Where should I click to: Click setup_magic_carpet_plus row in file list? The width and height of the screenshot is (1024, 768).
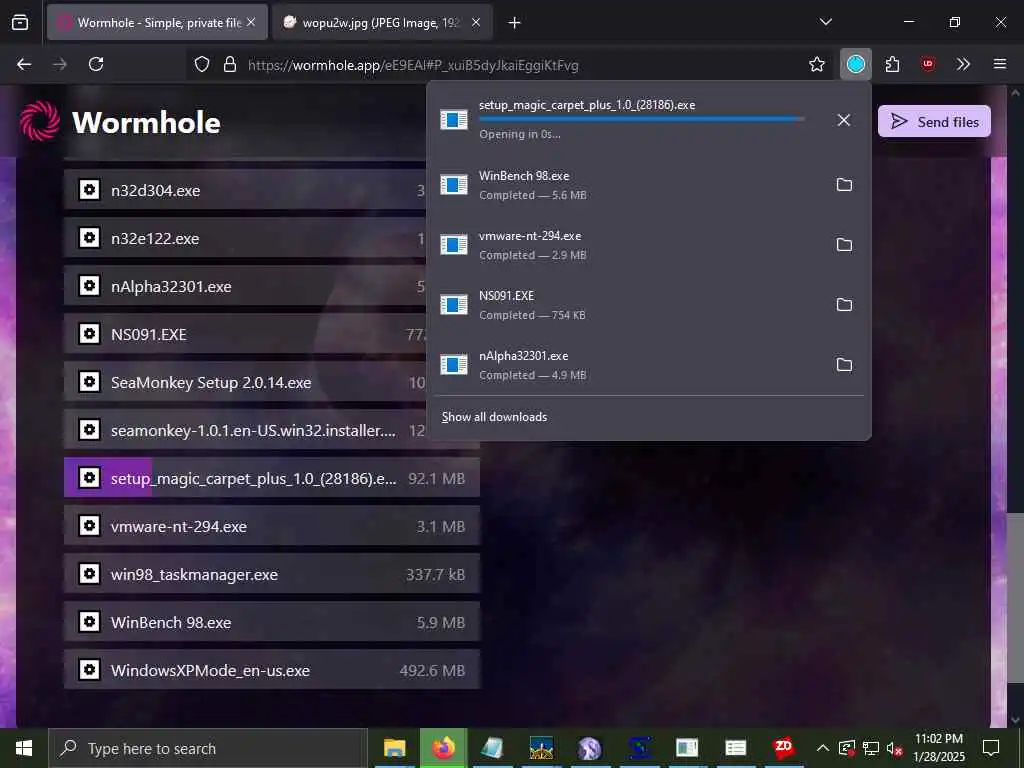coord(272,478)
